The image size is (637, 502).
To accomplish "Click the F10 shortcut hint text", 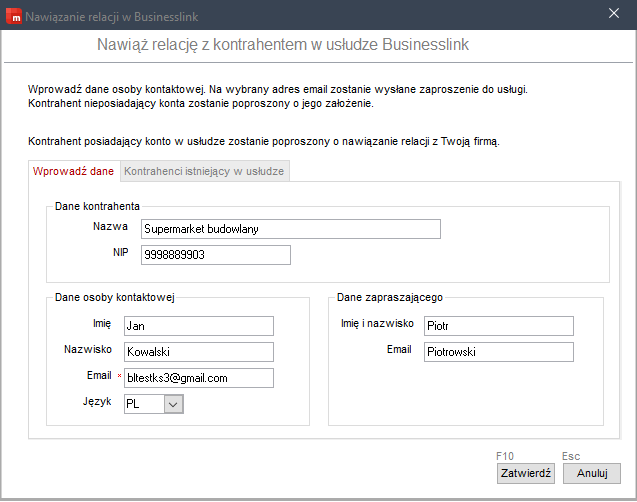I will tap(505, 456).
